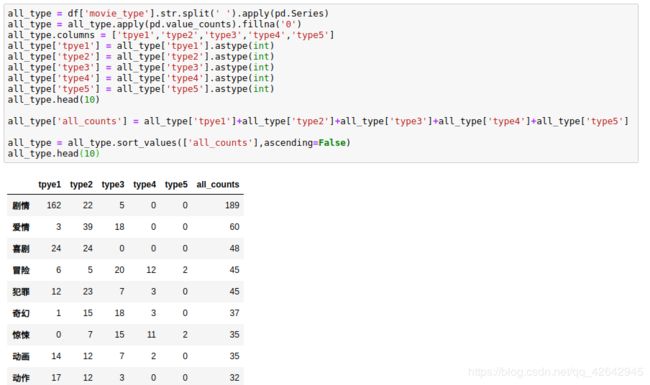
Task: Select the 喜剧 row label
Action: pos(21,249)
